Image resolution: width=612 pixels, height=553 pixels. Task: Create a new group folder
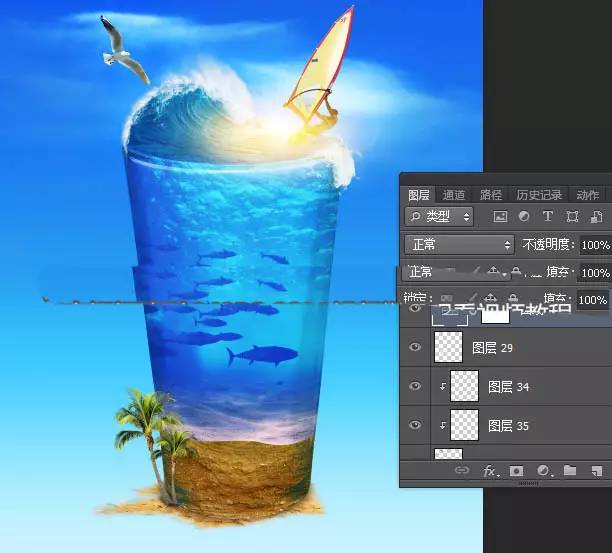click(x=570, y=470)
